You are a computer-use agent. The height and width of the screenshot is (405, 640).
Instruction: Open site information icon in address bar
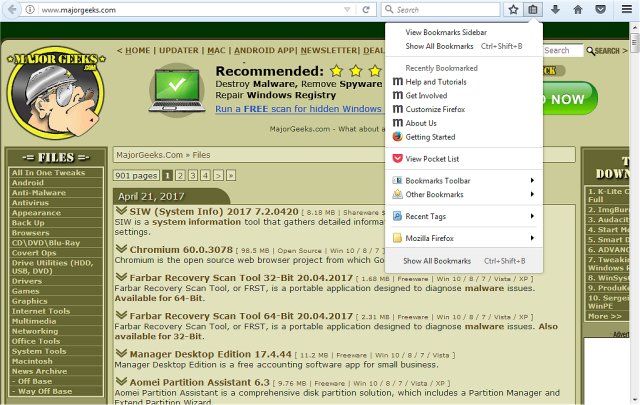[x=30, y=9]
